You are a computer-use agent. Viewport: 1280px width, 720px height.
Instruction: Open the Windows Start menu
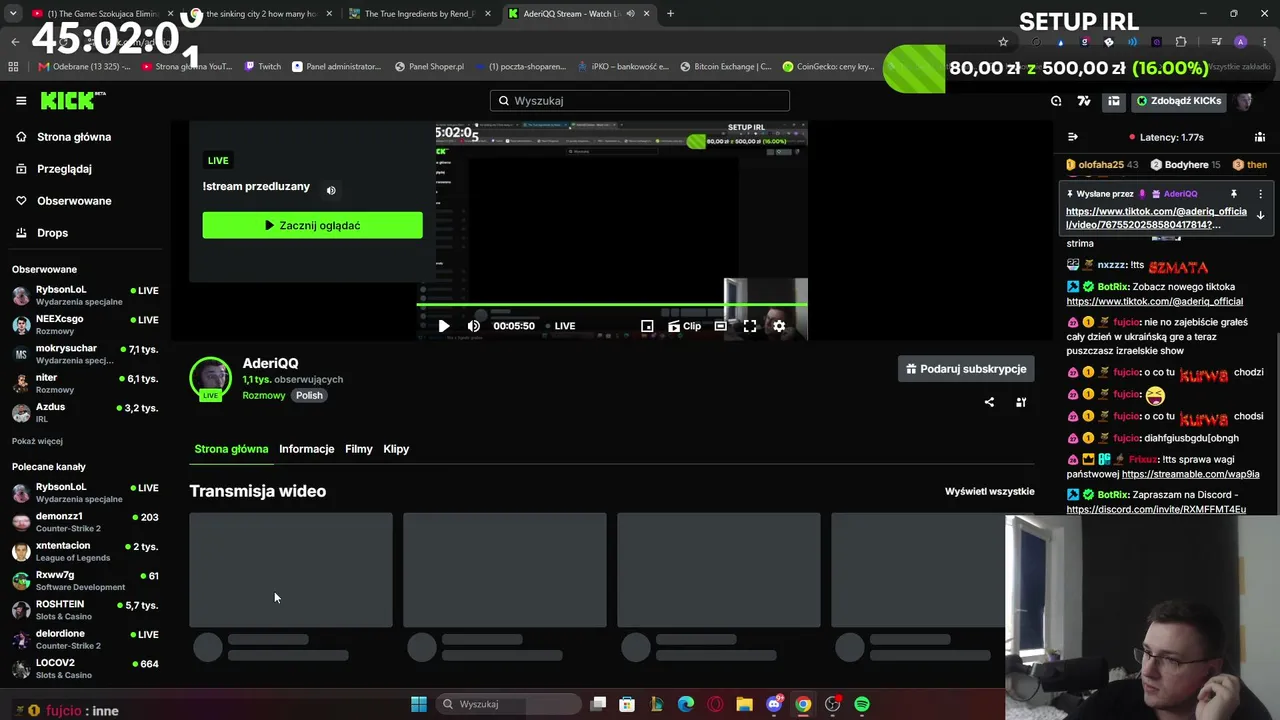(x=419, y=704)
